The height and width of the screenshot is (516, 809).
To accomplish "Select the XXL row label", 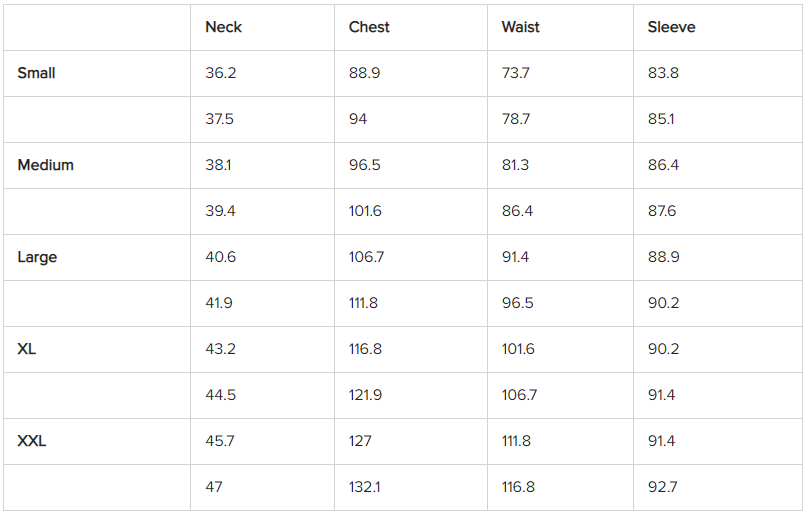I will click(32, 441).
